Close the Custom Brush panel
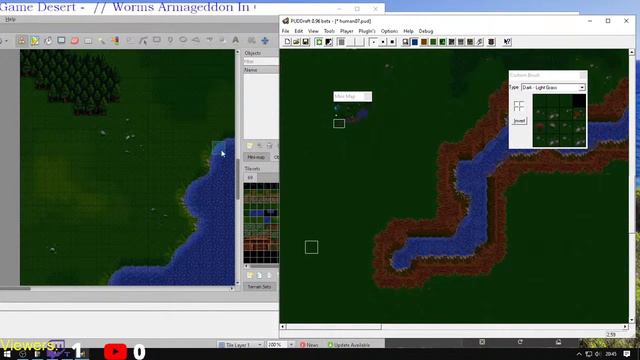The image size is (640, 360). tap(583, 75)
